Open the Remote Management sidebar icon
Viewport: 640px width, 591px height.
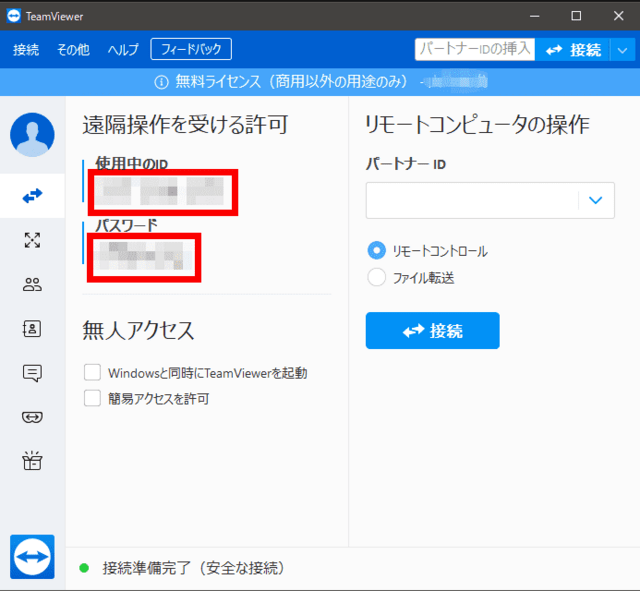[32, 240]
